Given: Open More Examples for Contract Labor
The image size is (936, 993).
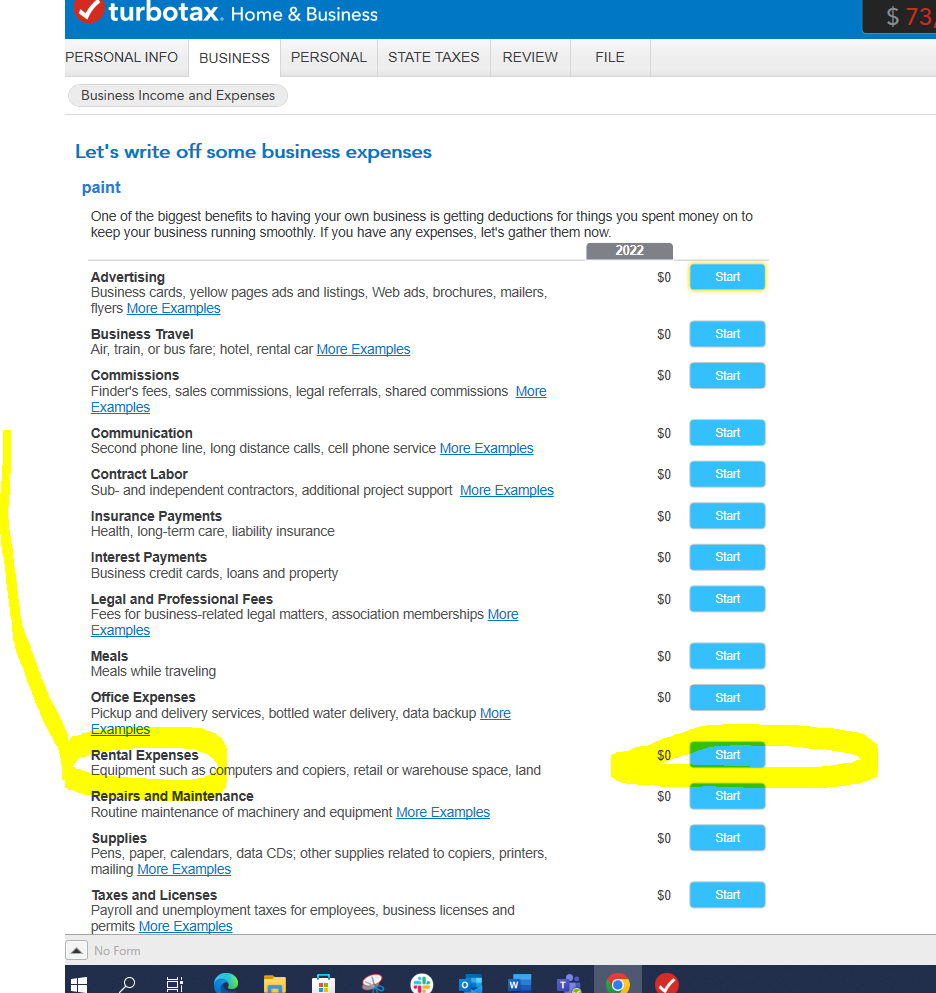Looking at the screenshot, I should 507,490.
